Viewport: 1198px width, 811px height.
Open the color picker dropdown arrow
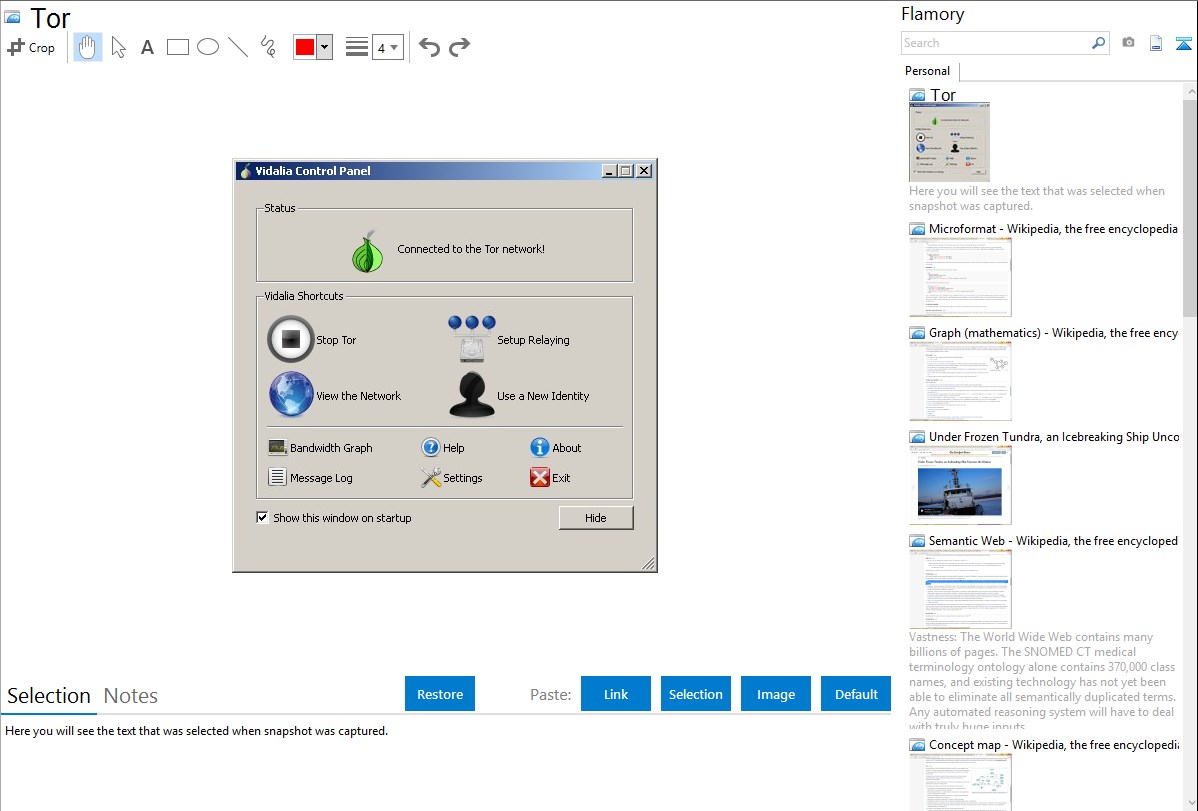pos(325,47)
